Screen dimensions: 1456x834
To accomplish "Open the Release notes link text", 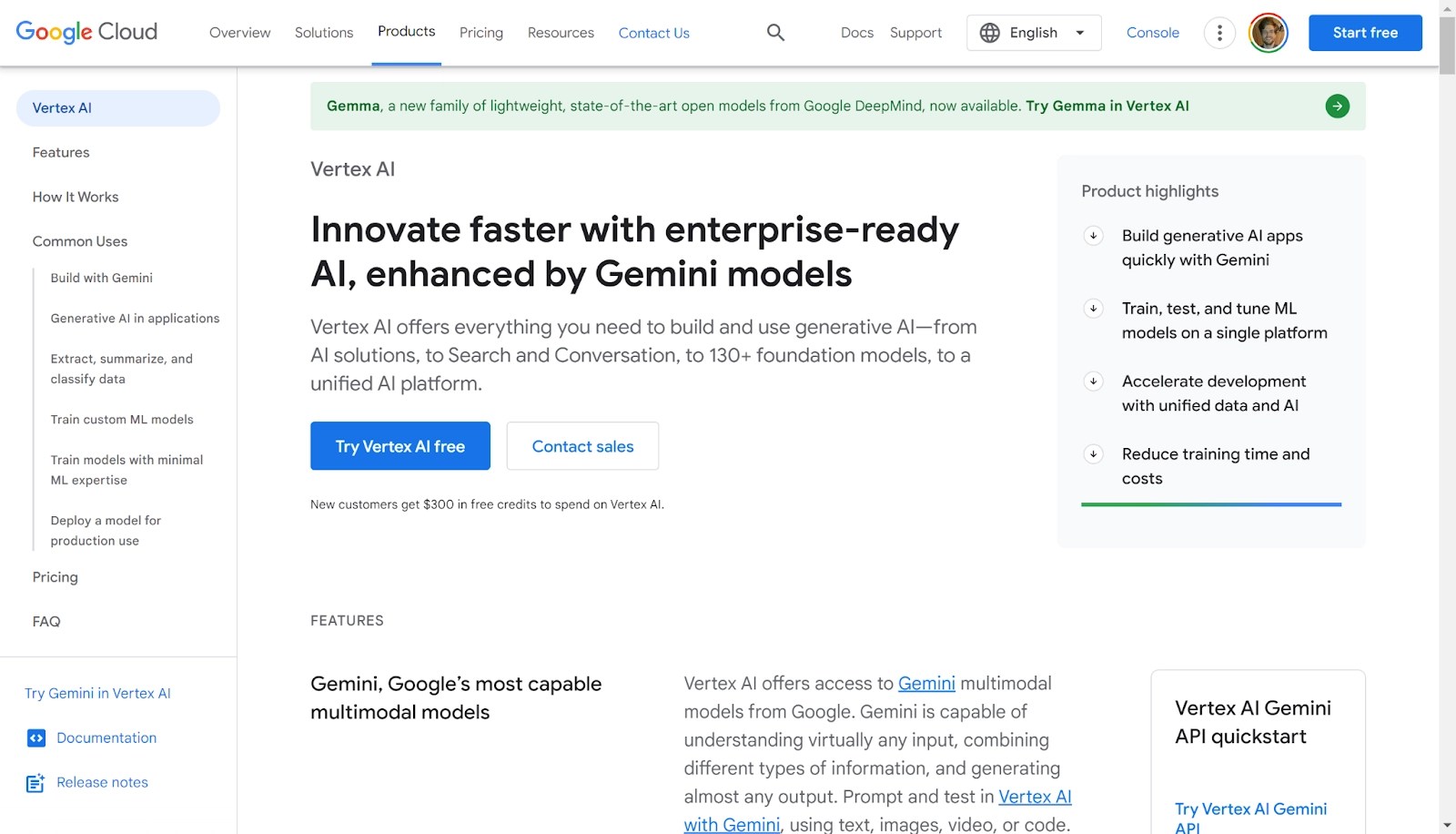I will 102,783.
